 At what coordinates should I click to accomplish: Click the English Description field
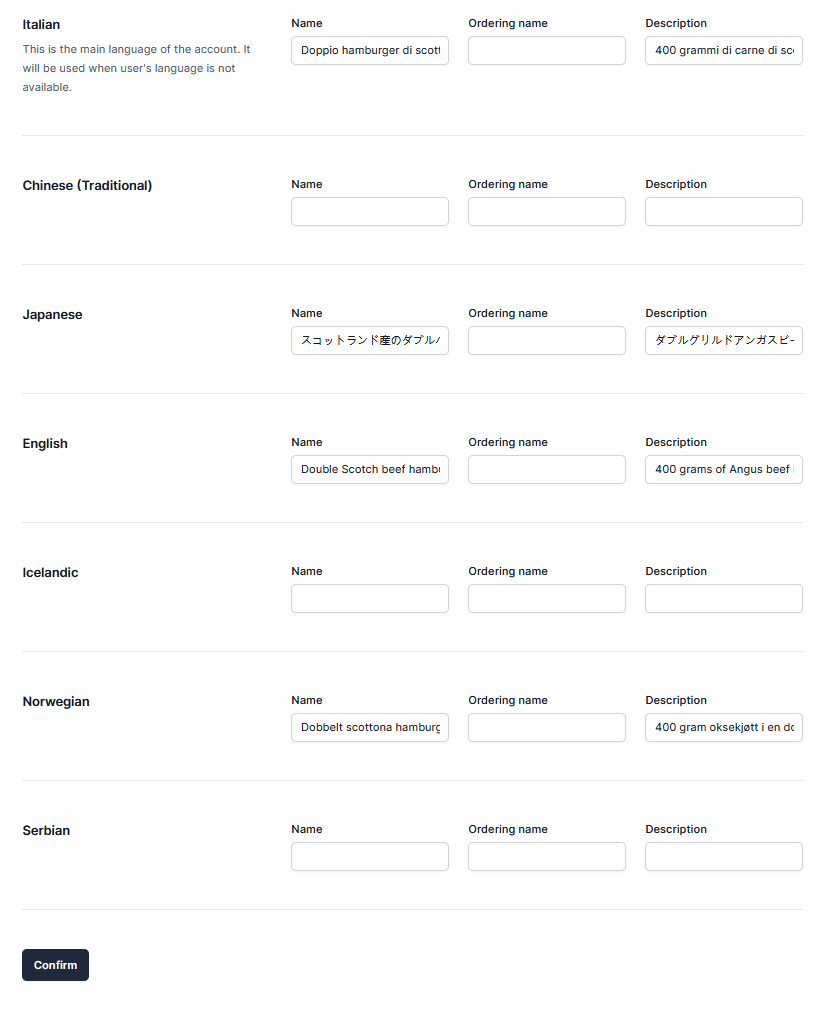(x=724, y=469)
